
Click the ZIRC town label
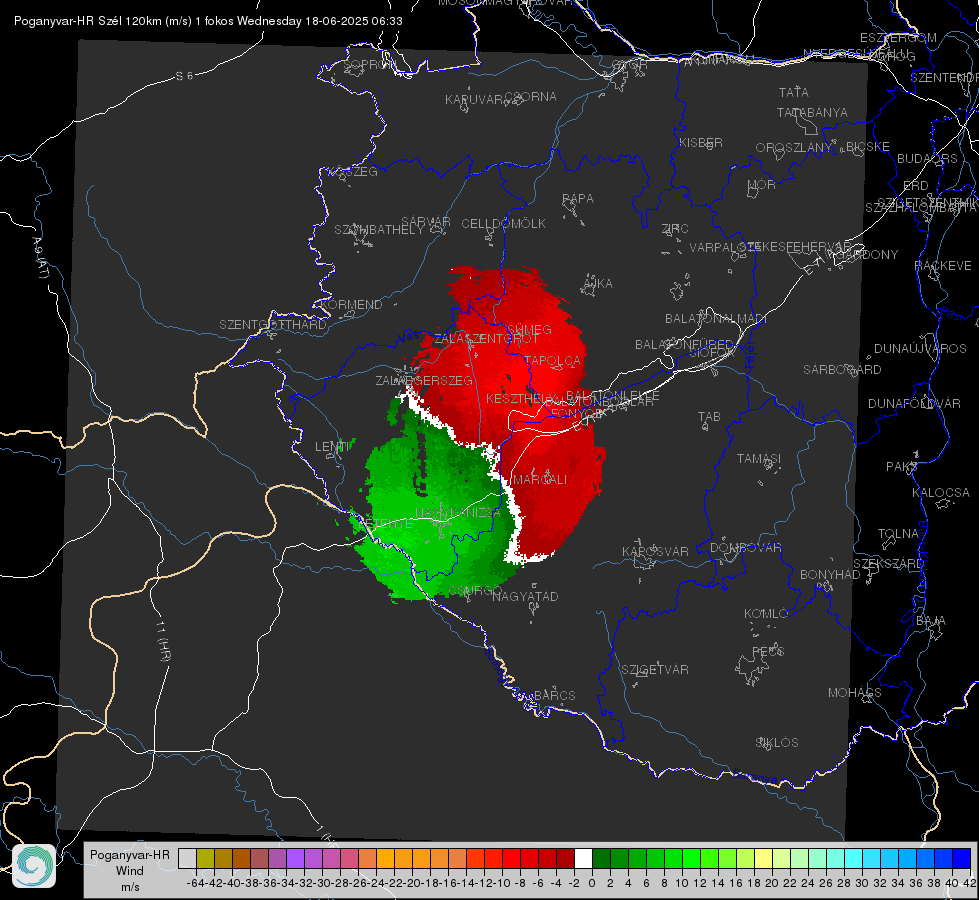click(x=675, y=228)
